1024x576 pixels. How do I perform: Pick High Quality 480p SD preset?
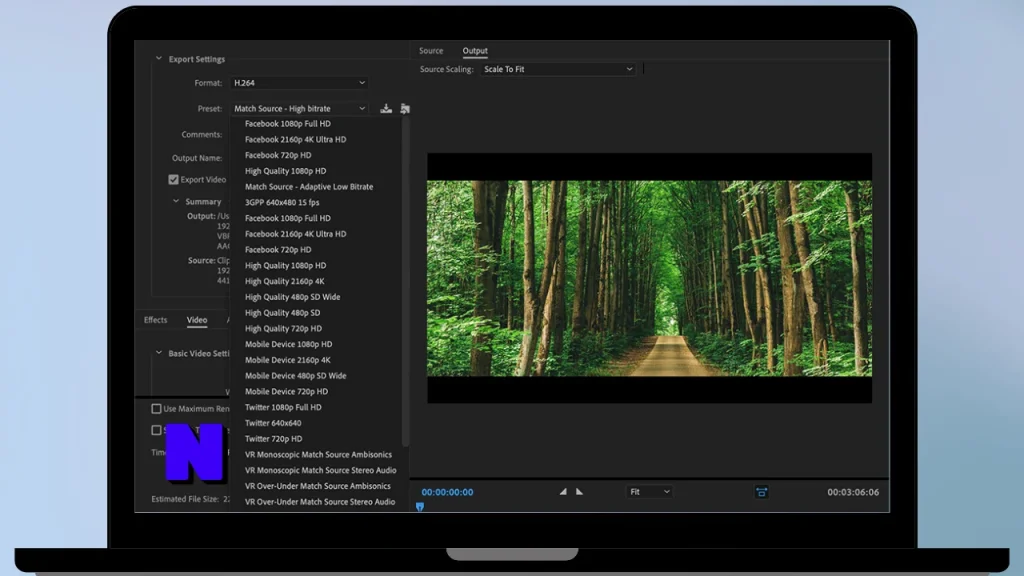(x=282, y=313)
